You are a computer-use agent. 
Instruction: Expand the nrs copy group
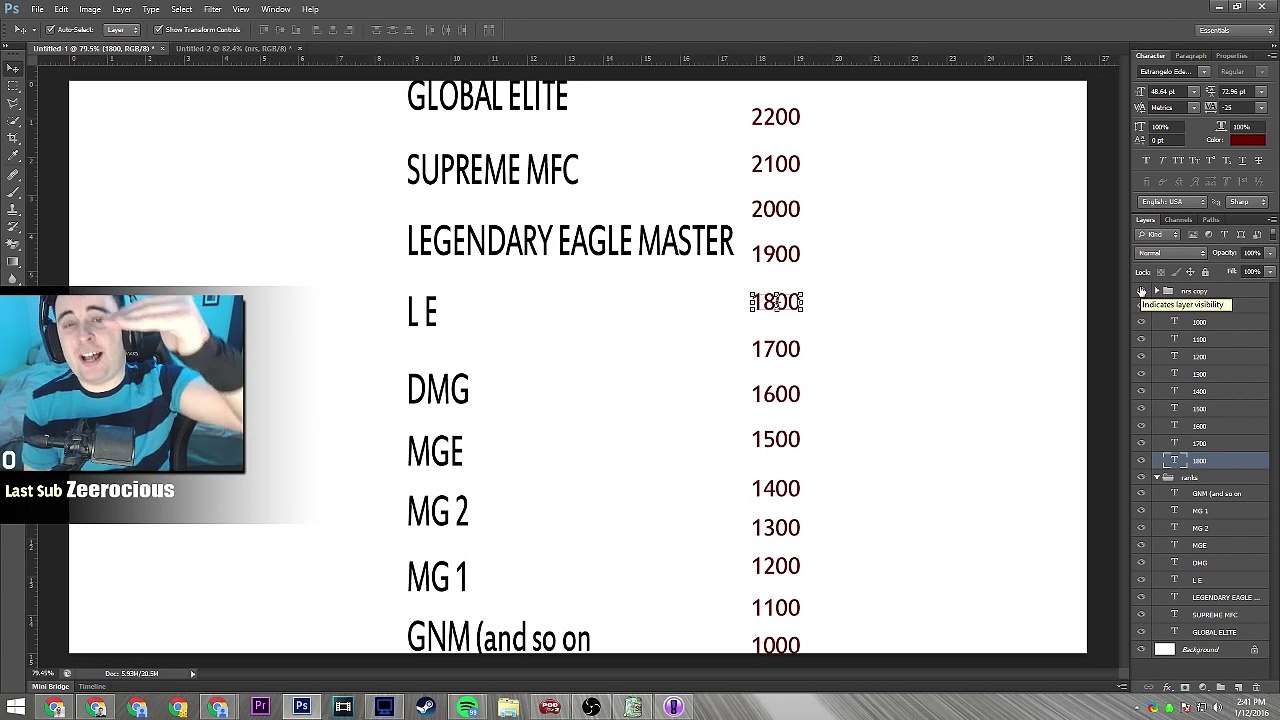point(1157,291)
